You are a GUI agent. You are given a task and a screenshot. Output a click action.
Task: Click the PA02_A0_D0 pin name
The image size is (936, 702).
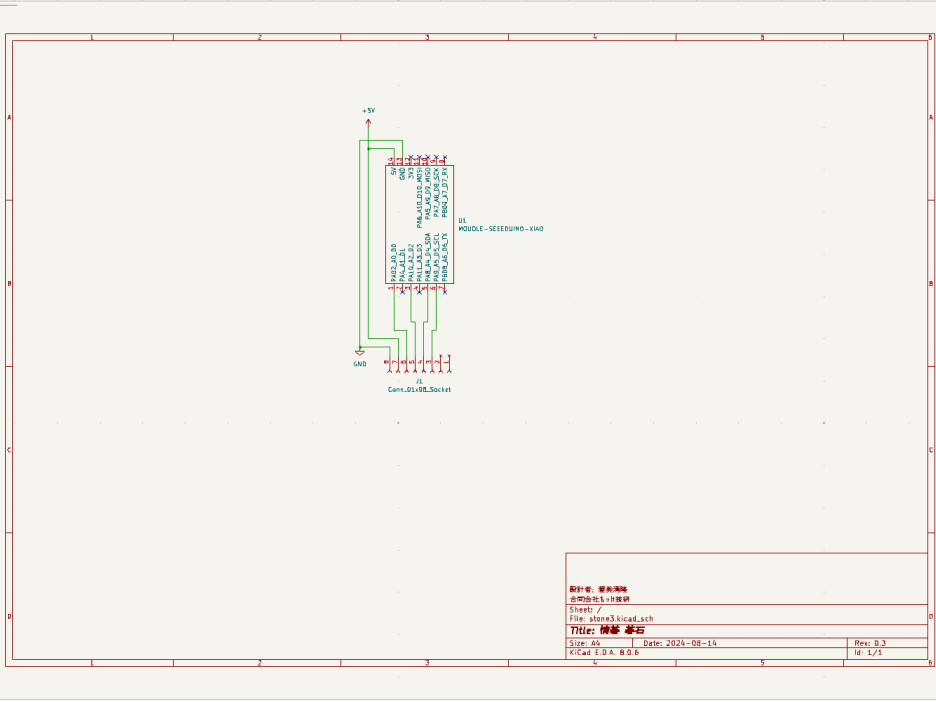(x=394, y=262)
